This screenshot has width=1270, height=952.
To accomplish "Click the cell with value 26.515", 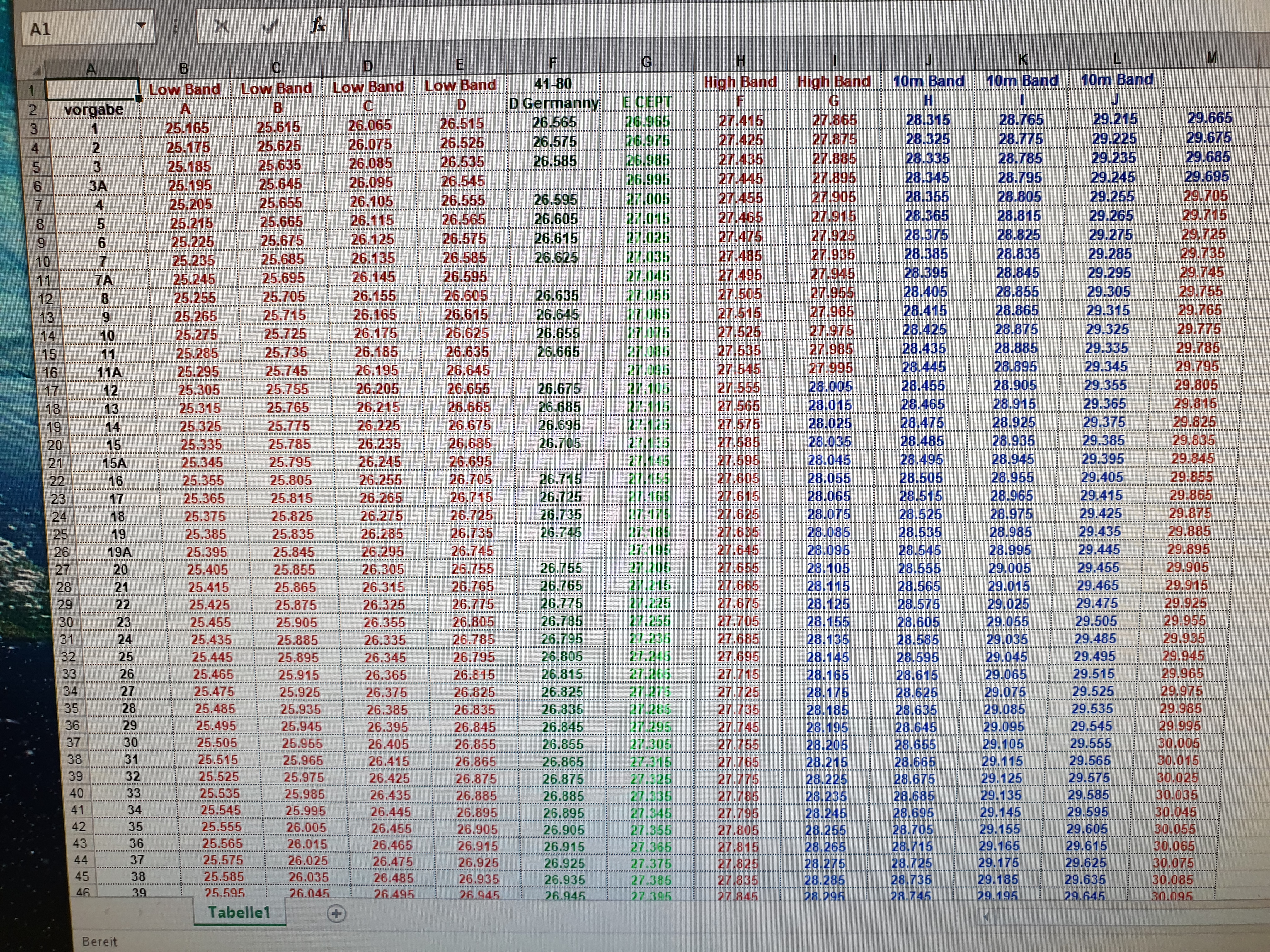I will pyautogui.click(x=462, y=123).
